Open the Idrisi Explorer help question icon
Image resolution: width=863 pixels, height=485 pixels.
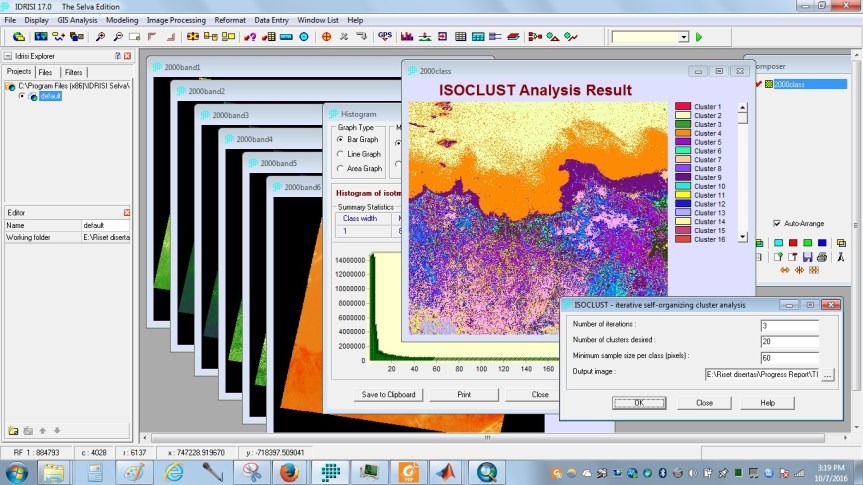pyautogui.click(x=117, y=56)
